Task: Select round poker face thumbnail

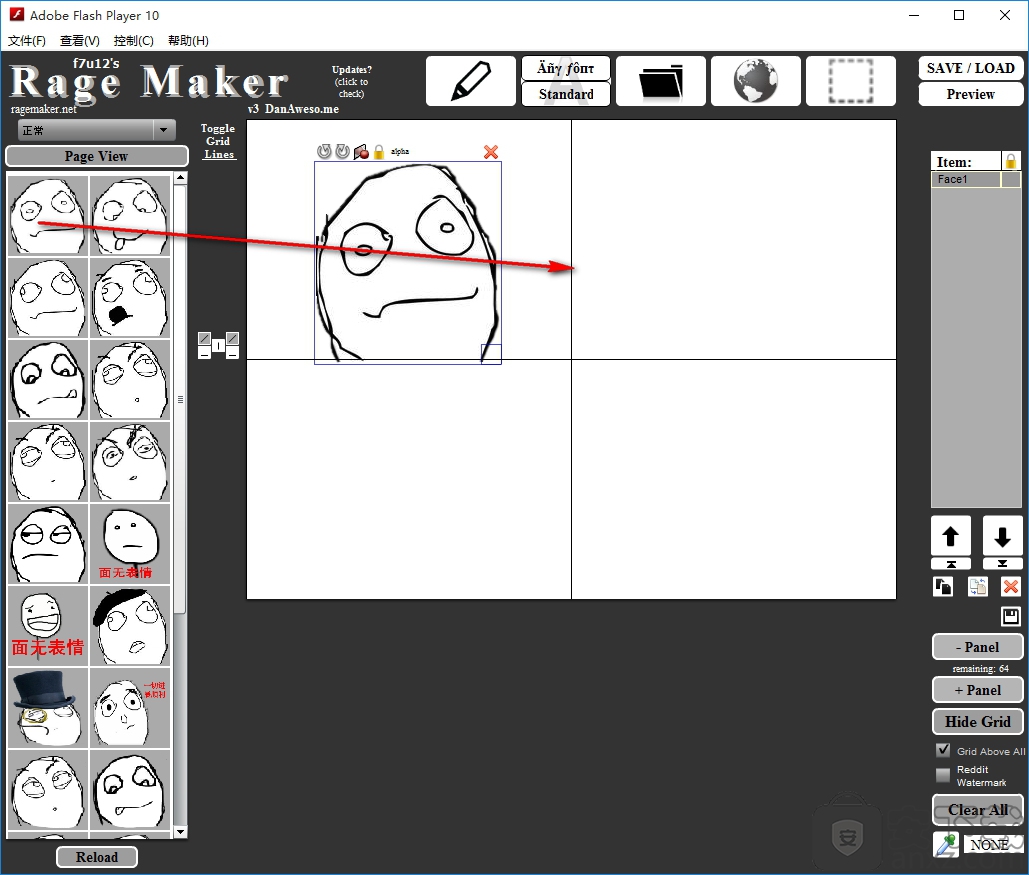Action: coord(130,544)
